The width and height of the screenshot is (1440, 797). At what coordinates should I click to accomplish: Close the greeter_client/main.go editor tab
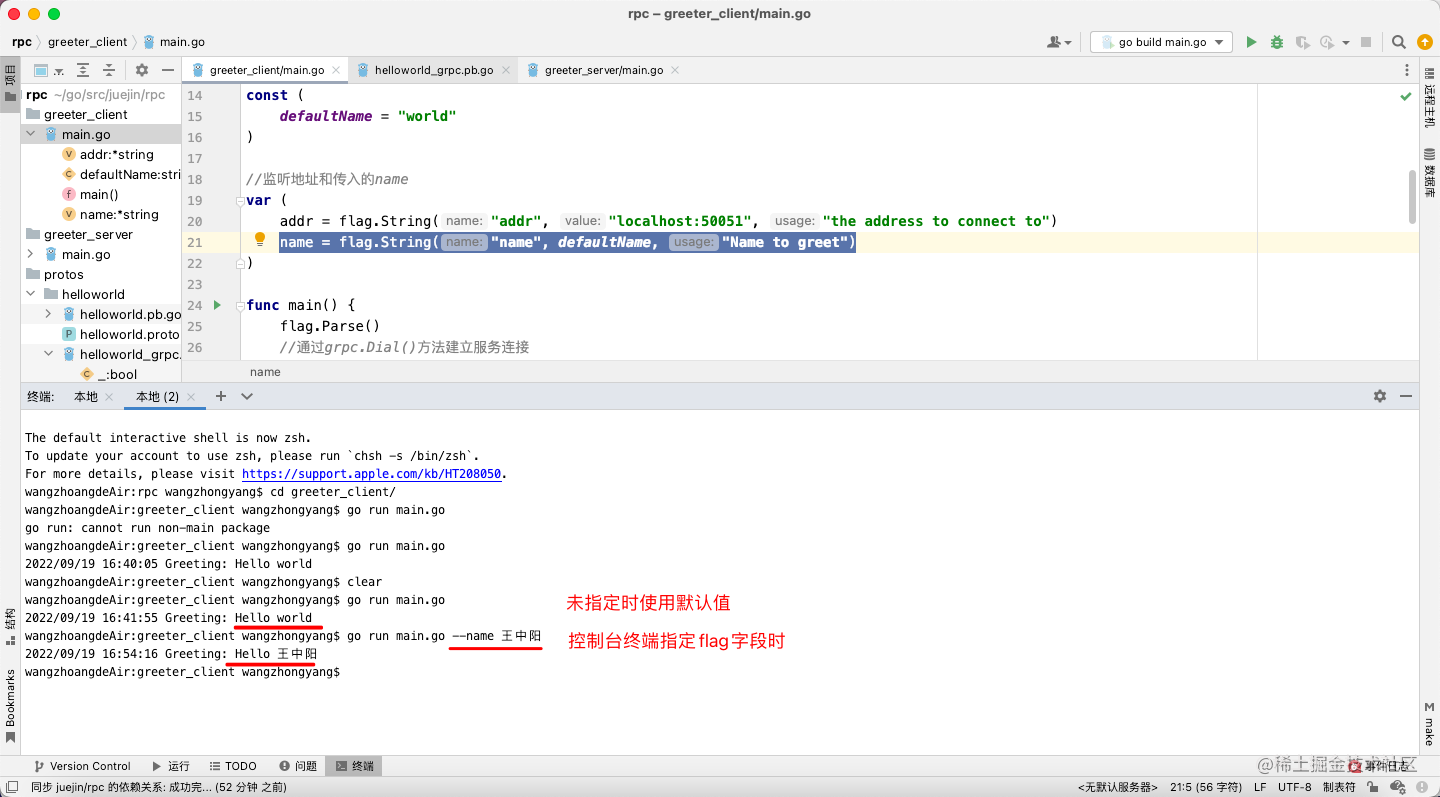tap(336, 70)
